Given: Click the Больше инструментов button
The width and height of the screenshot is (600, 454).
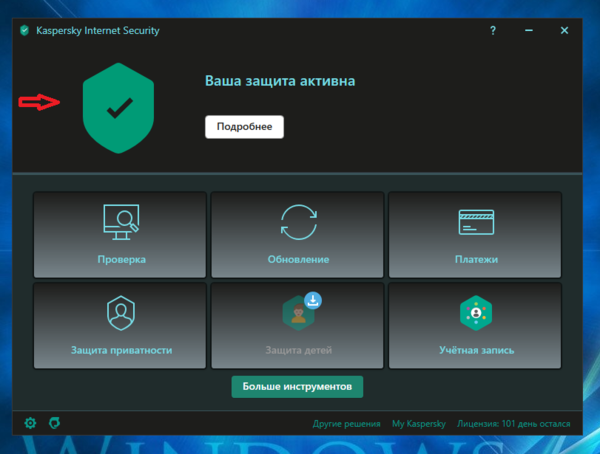Looking at the screenshot, I should click(x=297, y=387).
